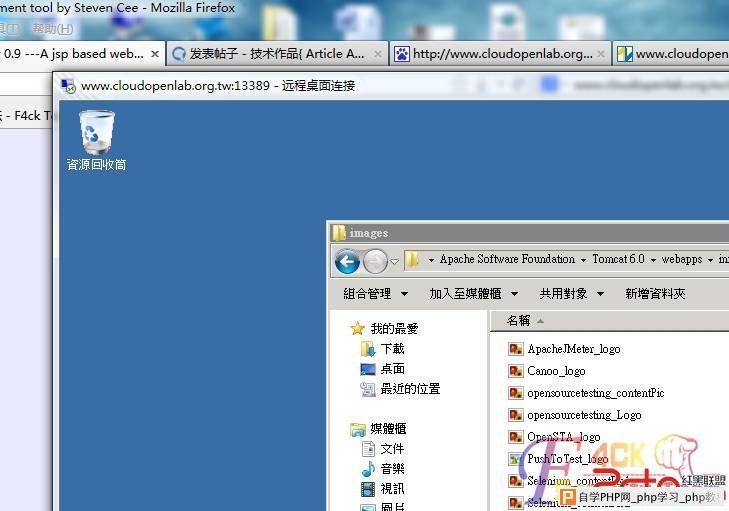
Task: Select 文件 library in the navigation pane
Action: (392, 448)
